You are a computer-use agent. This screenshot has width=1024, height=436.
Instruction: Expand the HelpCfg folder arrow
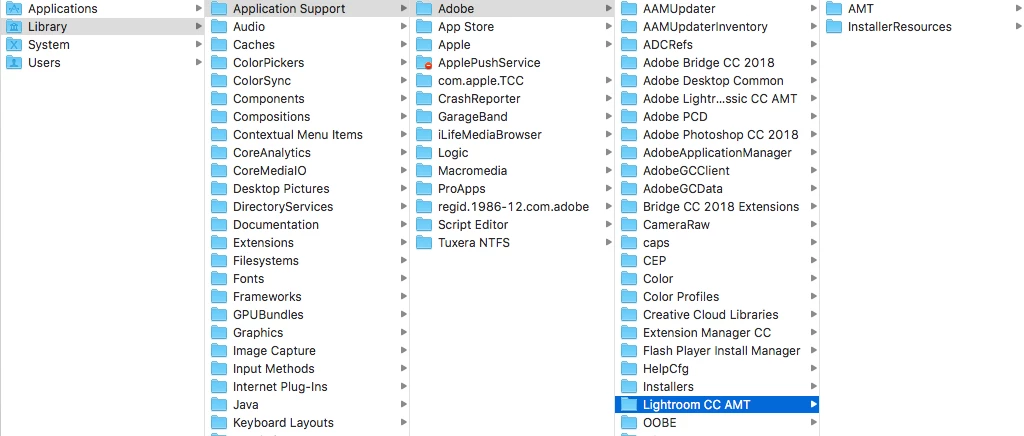click(x=814, y=369)
